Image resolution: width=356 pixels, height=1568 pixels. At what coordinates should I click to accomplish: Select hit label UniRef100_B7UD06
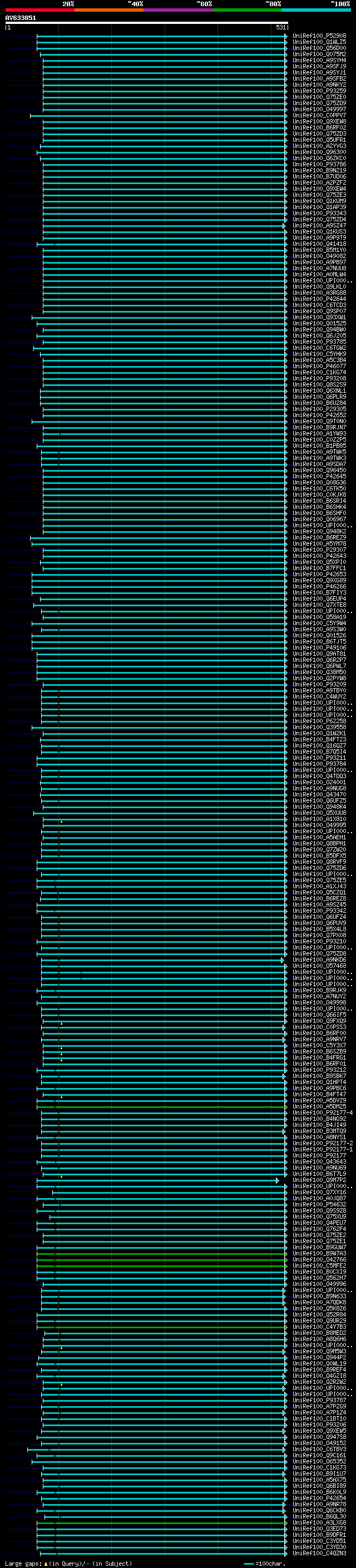(319, 176)
